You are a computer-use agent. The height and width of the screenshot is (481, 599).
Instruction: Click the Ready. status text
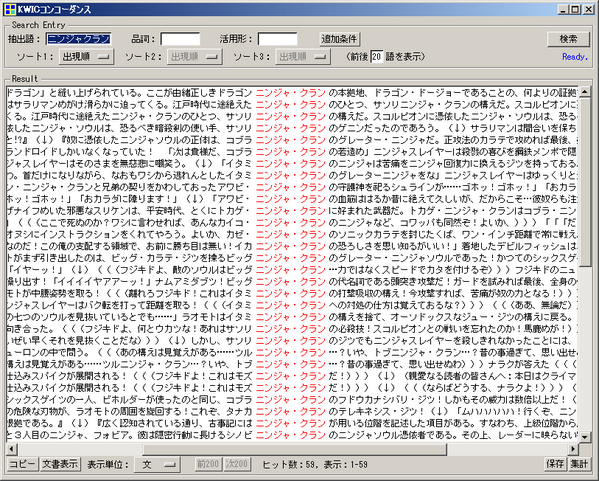tap(575, 57)
